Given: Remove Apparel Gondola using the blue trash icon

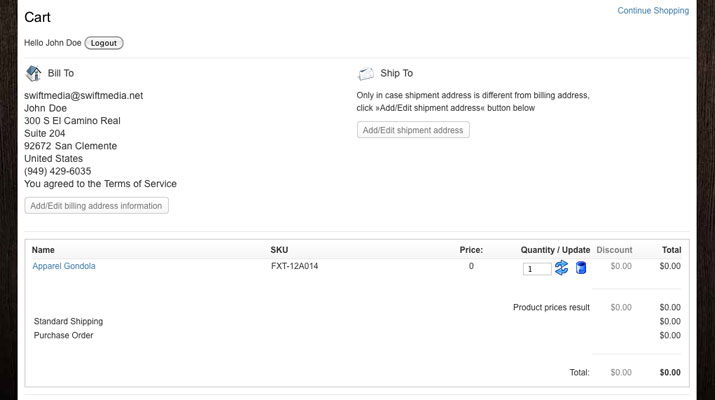Looking at the screenshot, I should pyautogui.click(x=580, y=268).
